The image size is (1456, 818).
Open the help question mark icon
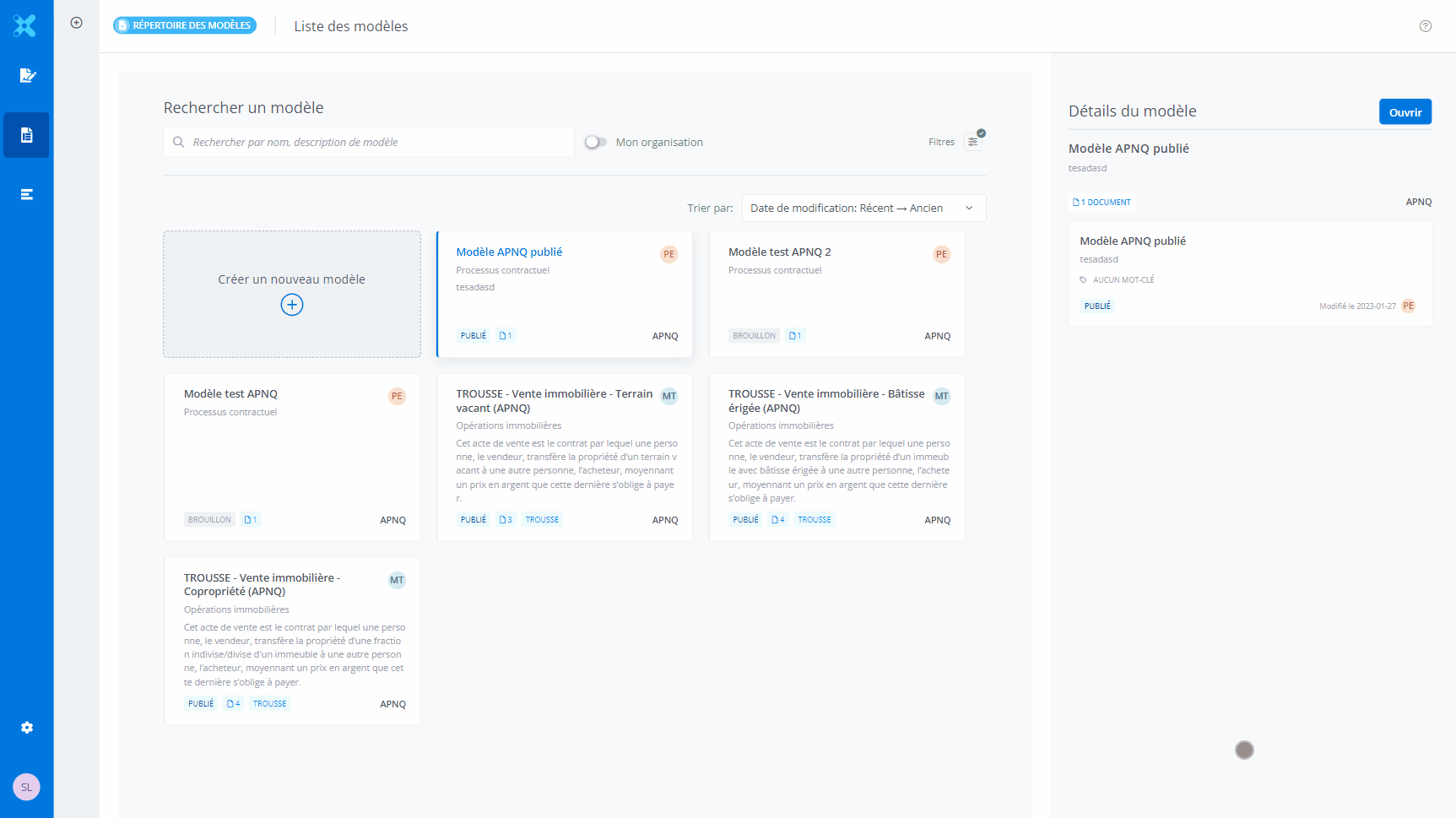(x=1426, y=26)
